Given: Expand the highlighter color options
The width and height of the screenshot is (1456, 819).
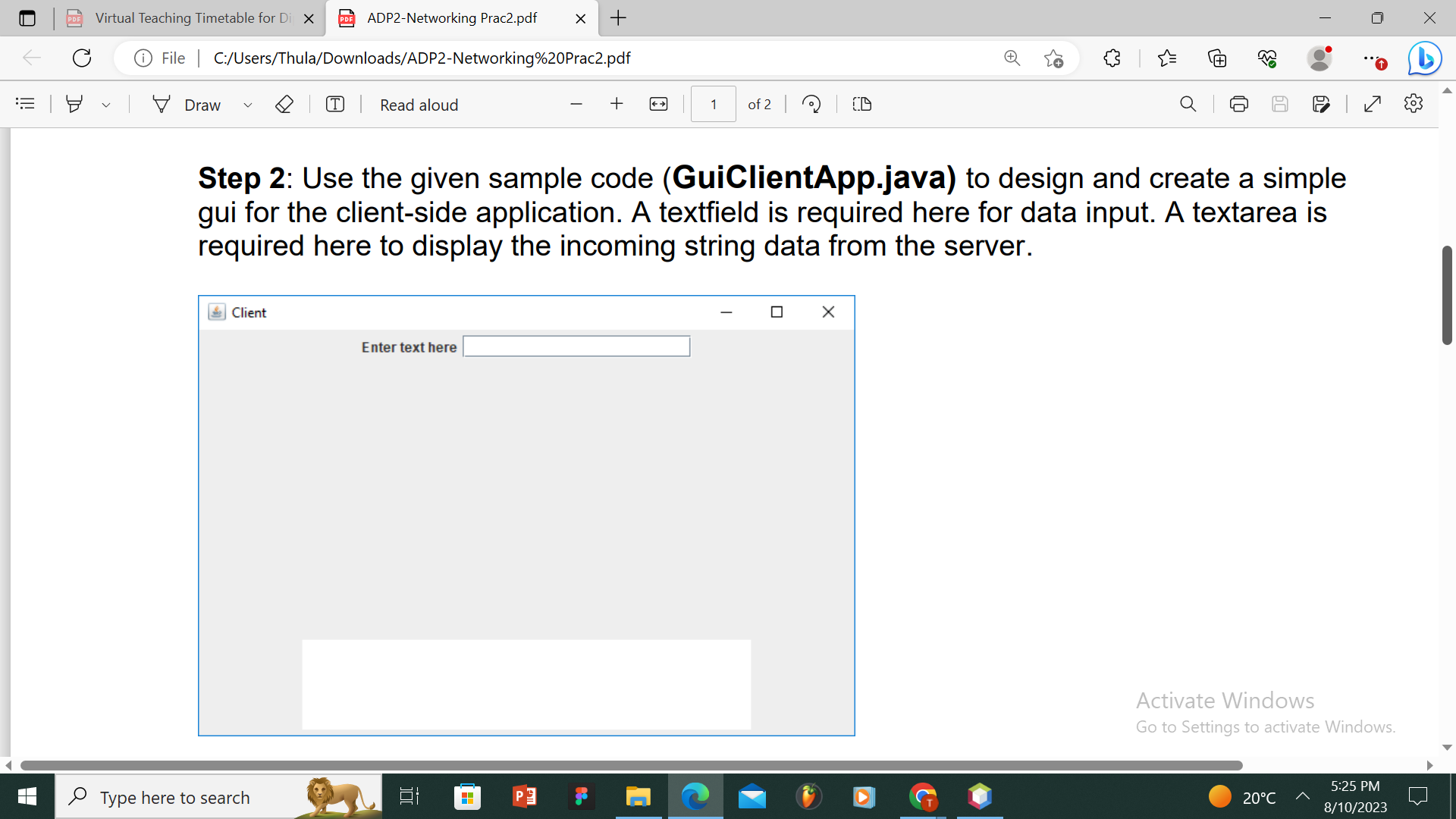Looking at the screenshot, I should (x=106, y=105).
